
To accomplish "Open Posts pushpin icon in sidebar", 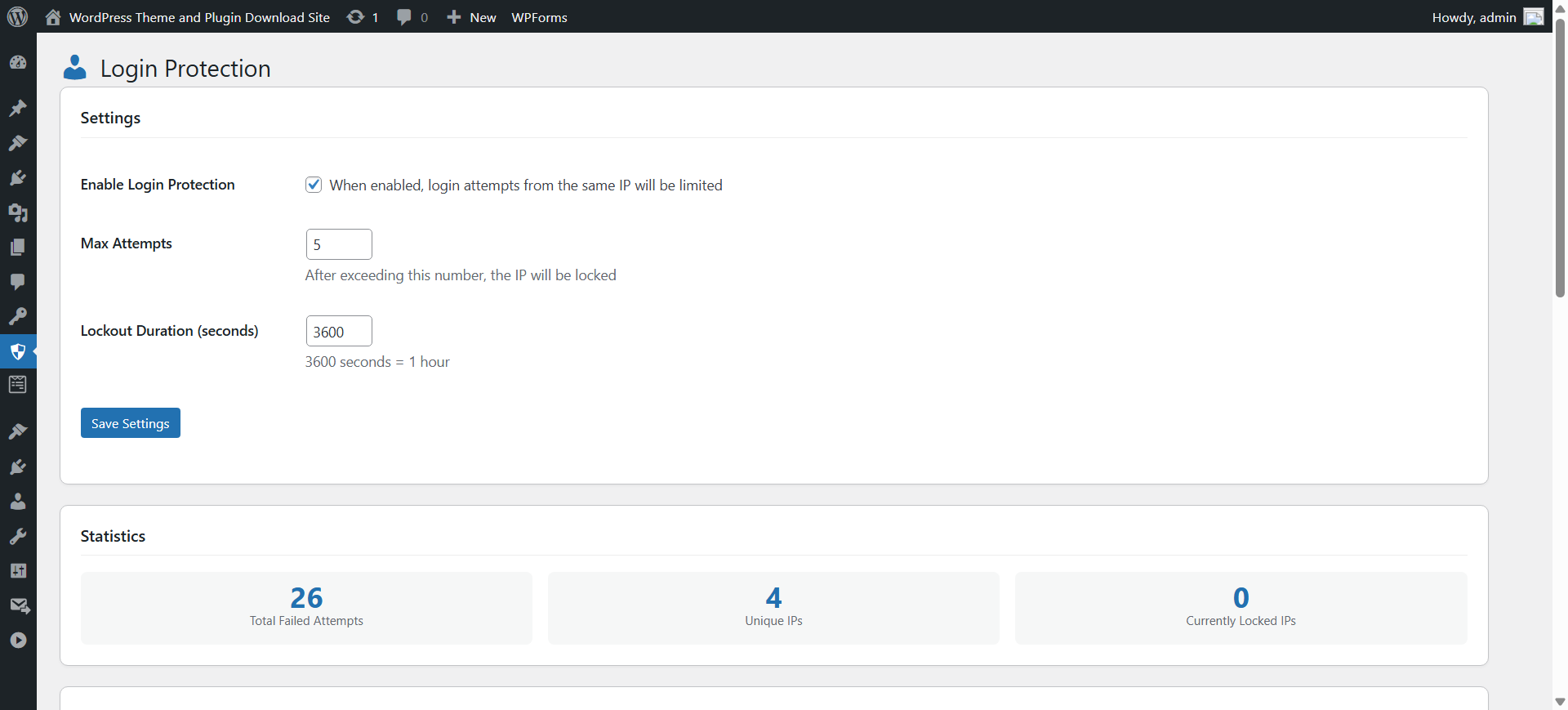I will [x=18, y=108].
